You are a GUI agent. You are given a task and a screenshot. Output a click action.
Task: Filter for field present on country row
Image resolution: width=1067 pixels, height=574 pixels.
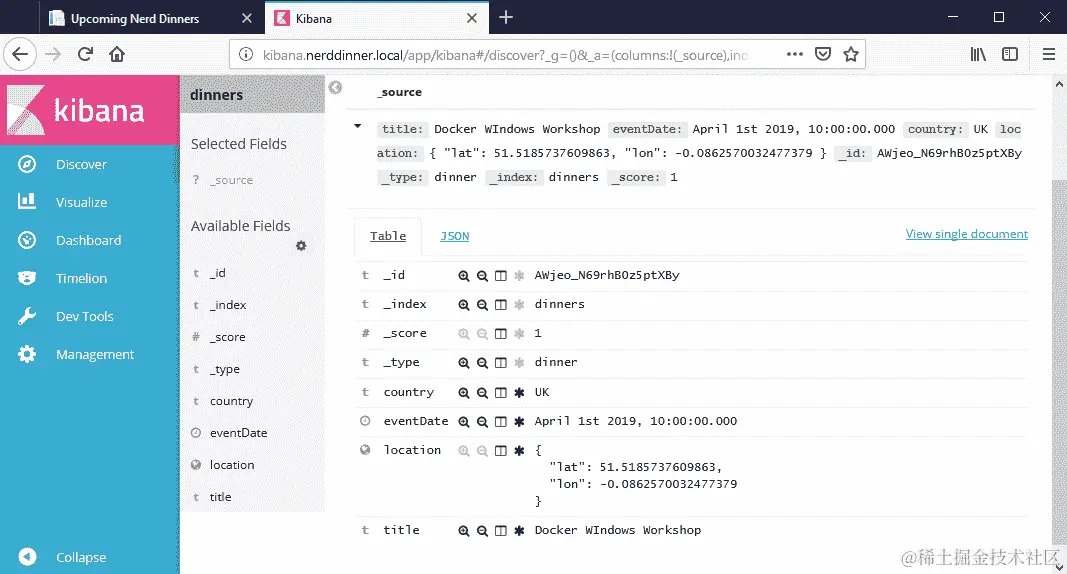pyautogui.click(x=519, y=392)
